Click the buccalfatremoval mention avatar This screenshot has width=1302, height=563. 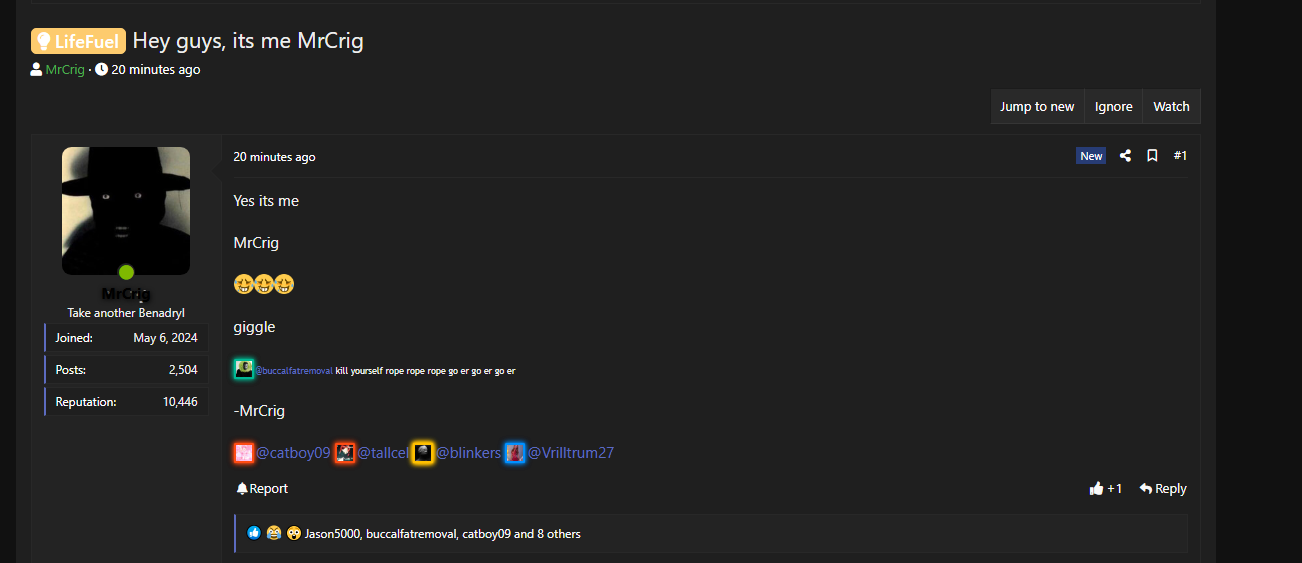pyautogui.click(x=244, y=369)
